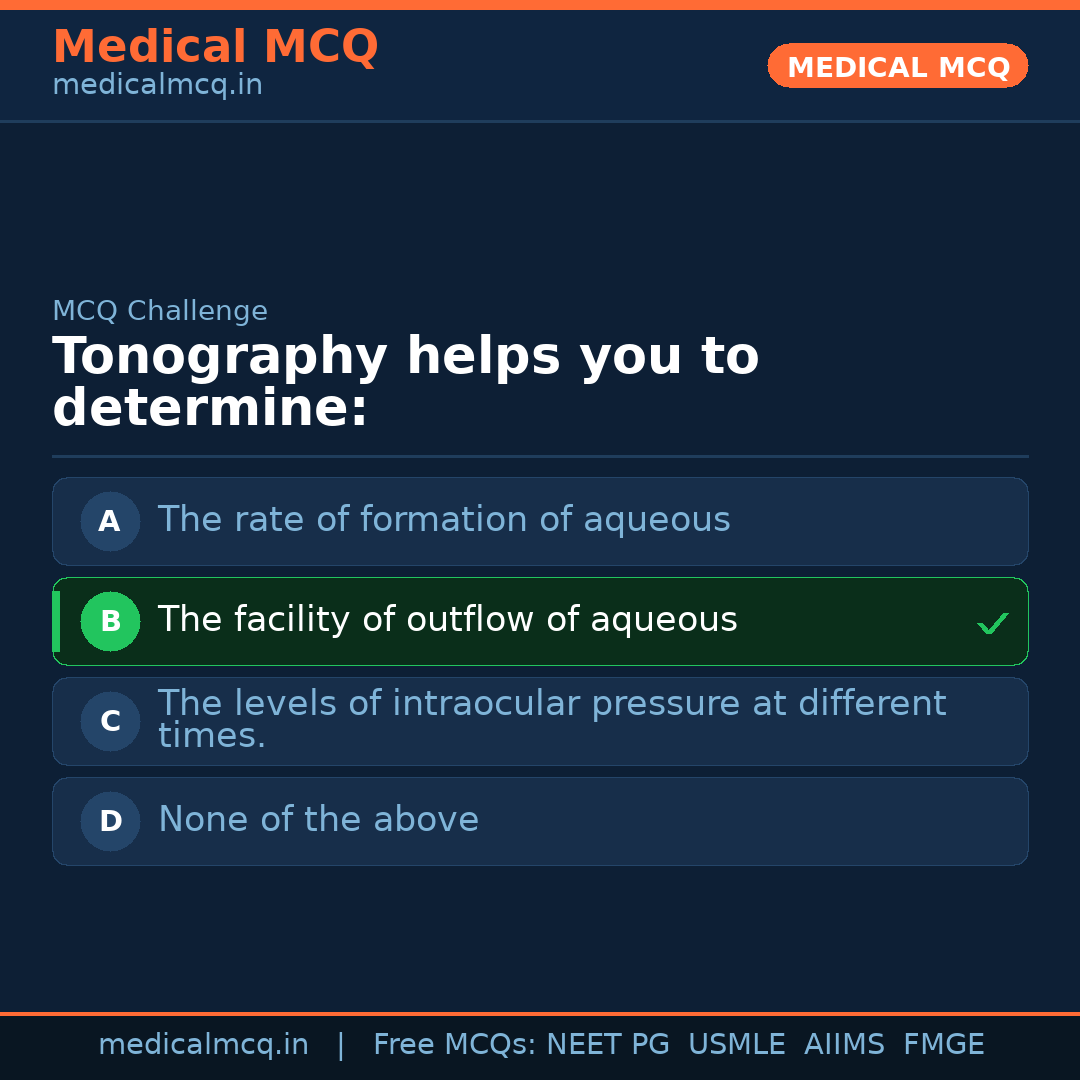Select option C about intraocular pressure levels
This screenshot has height=1080, width=1080.
540,720
